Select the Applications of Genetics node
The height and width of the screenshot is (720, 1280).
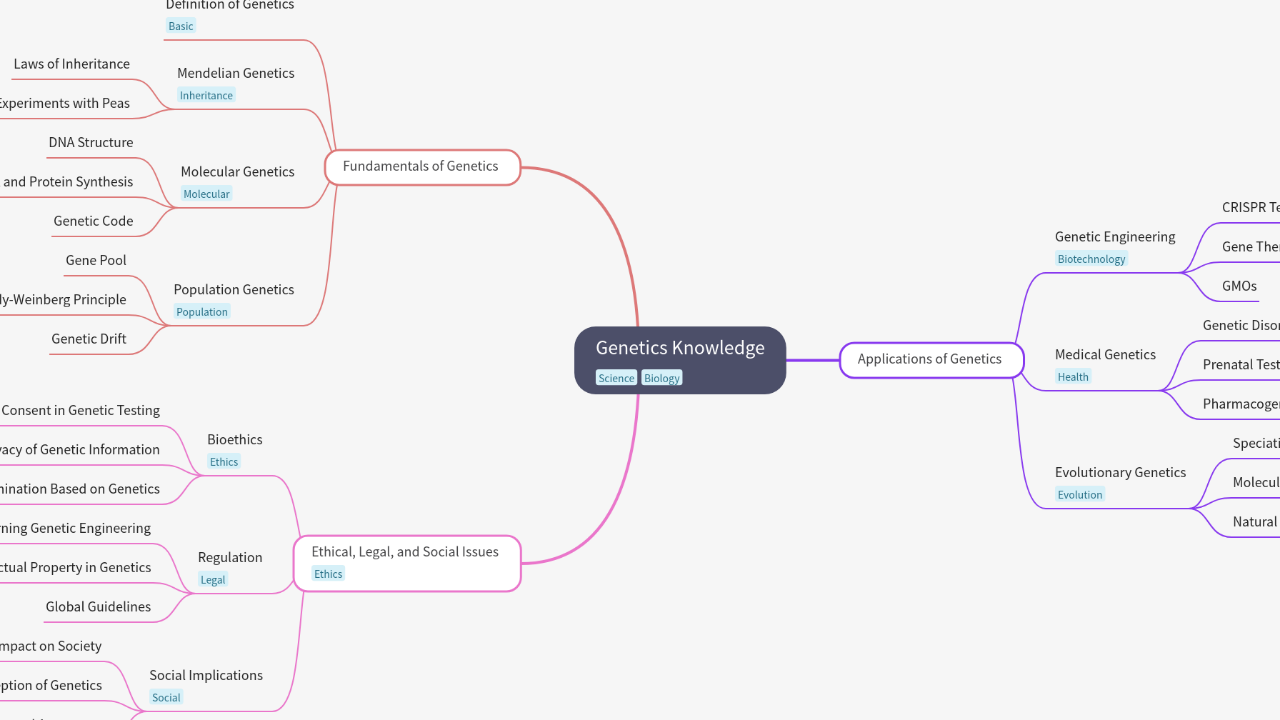(x=931, y=360)
